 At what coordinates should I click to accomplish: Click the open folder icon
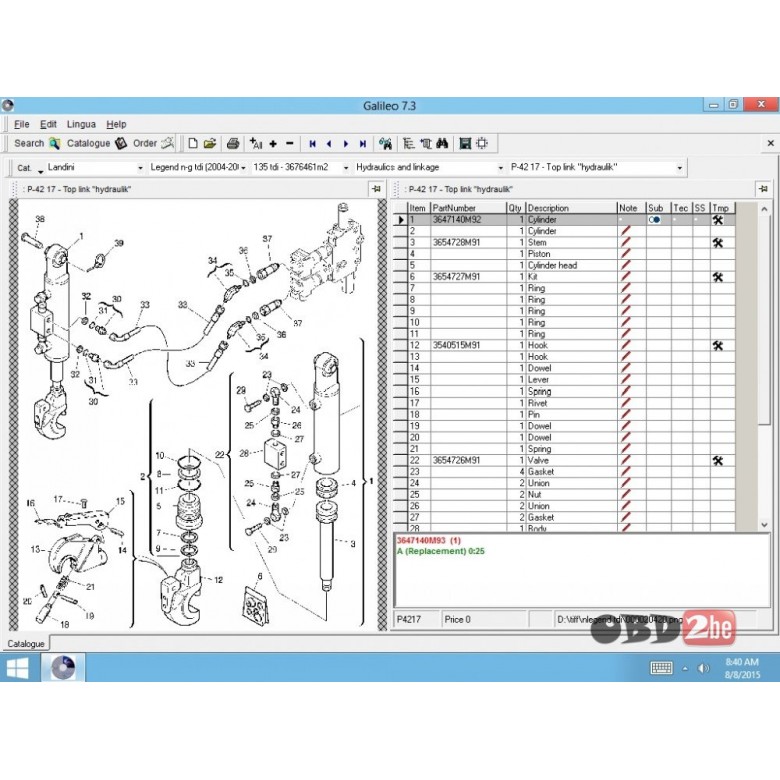point(210,144)
